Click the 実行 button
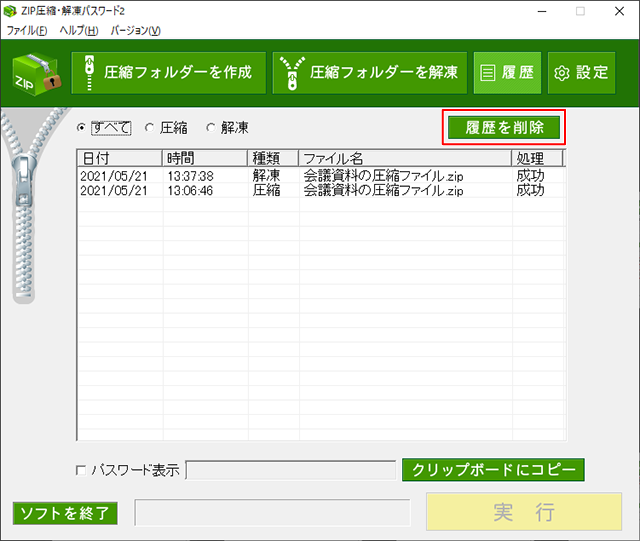 (524, 512)
